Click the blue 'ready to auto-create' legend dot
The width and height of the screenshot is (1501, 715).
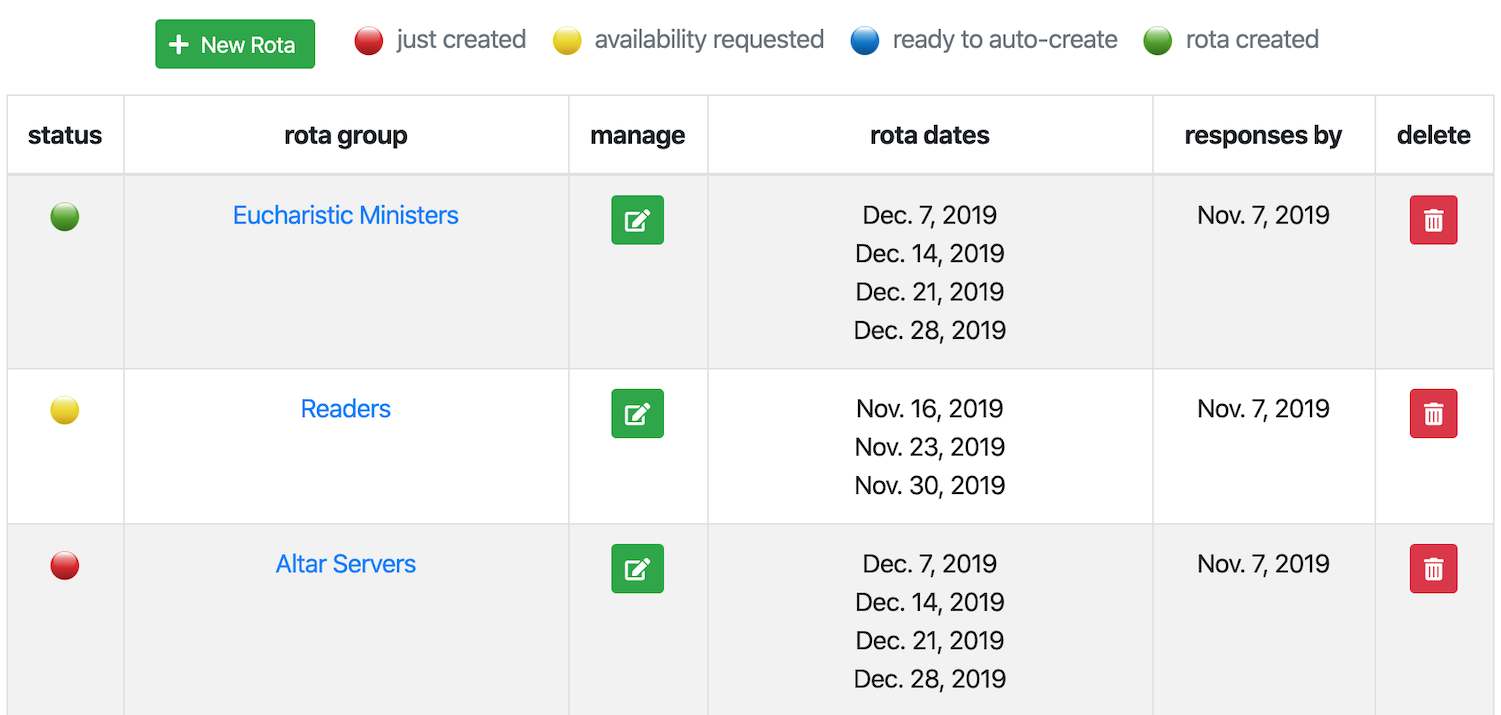865,41
